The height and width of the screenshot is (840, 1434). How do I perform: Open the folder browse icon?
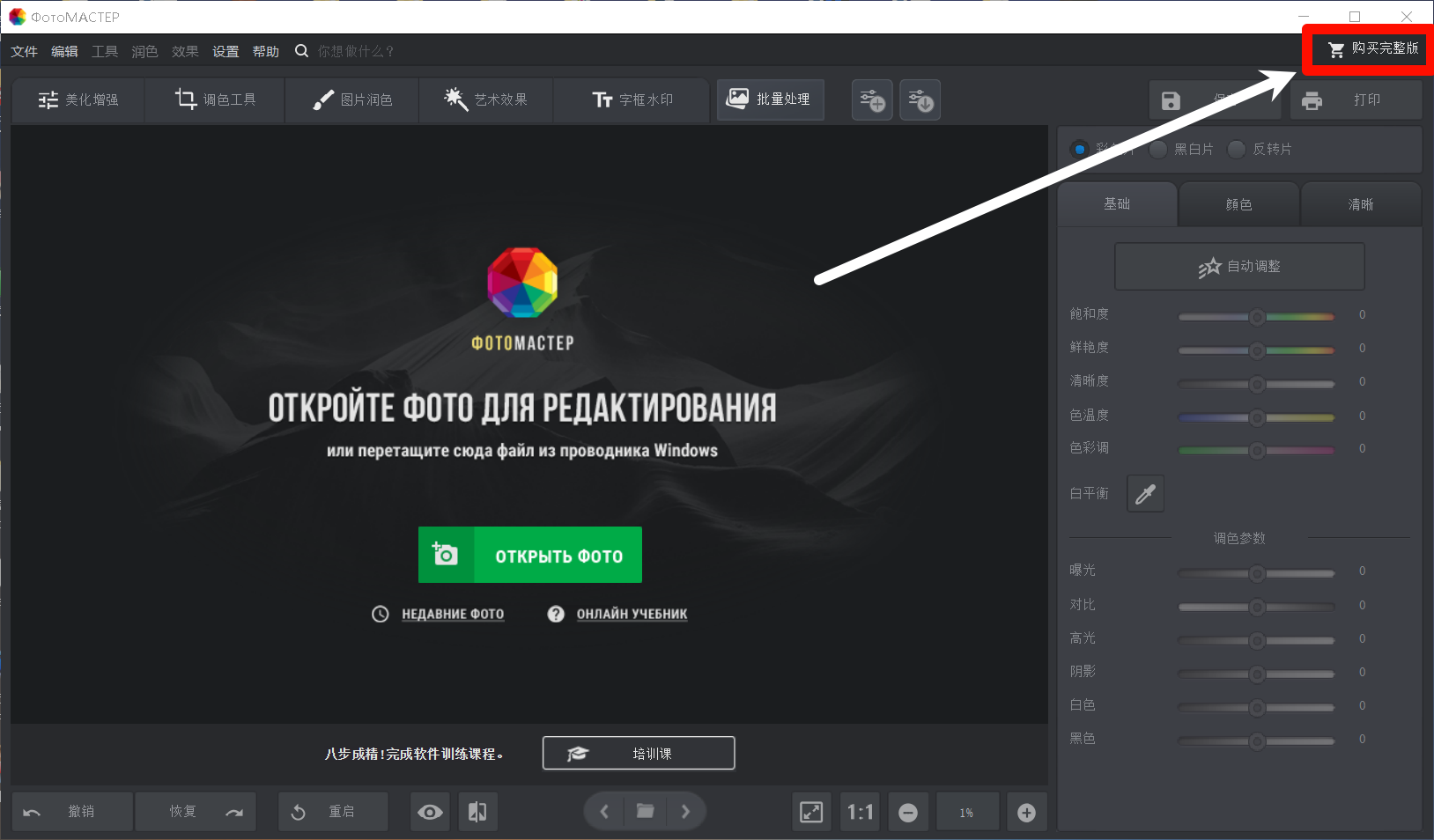point(646,811)
